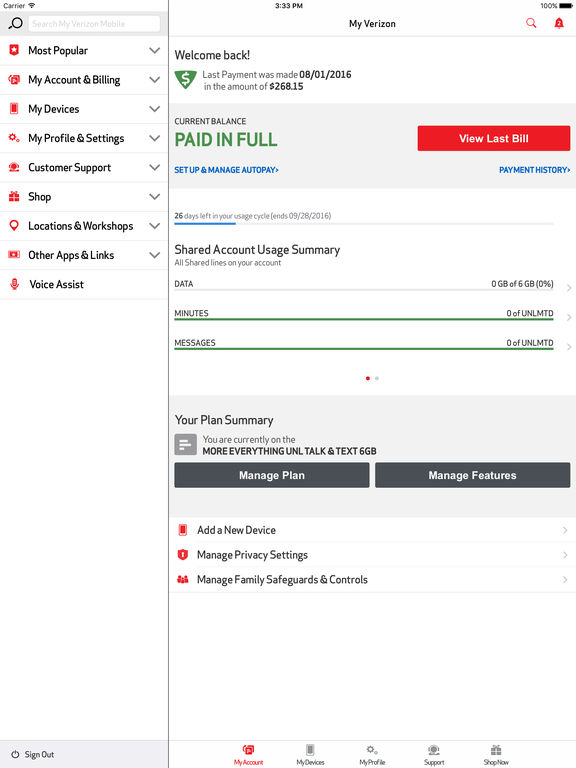Click the MINUTES usage bar
Viewport: 576px width, 768px height.
tap(364, 319)
